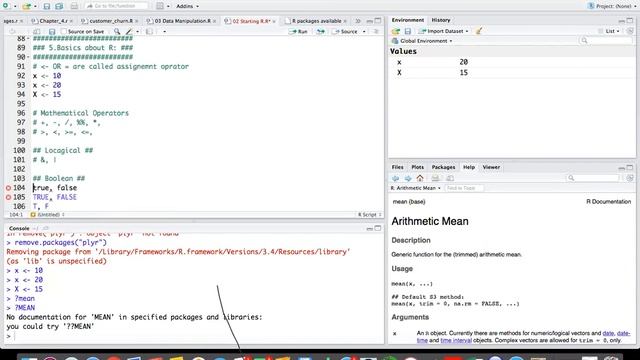Click the Re-run previous code icon

[321, 31]
